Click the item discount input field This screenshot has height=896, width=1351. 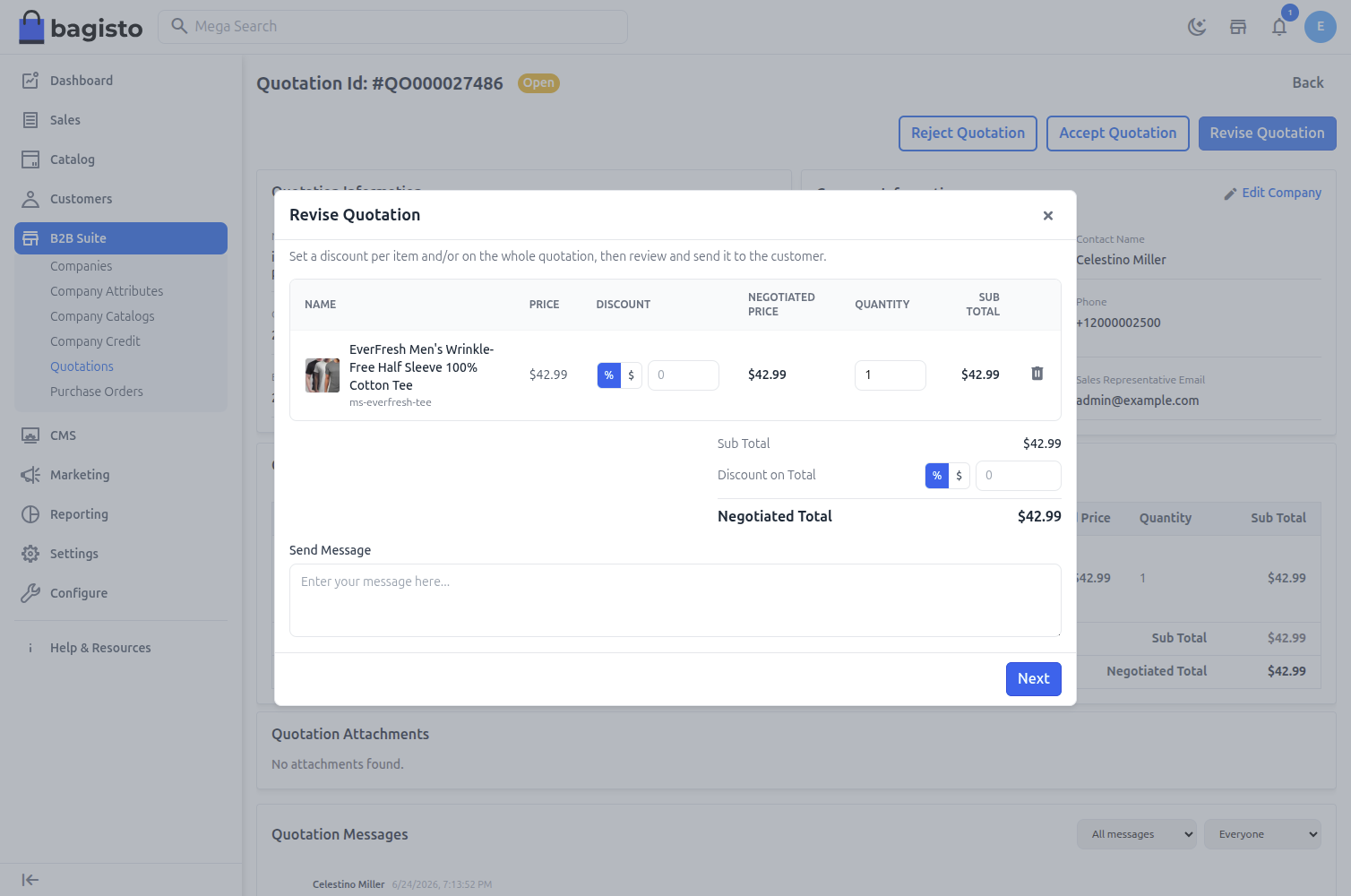pyautogui.click(x=684, y=375)
